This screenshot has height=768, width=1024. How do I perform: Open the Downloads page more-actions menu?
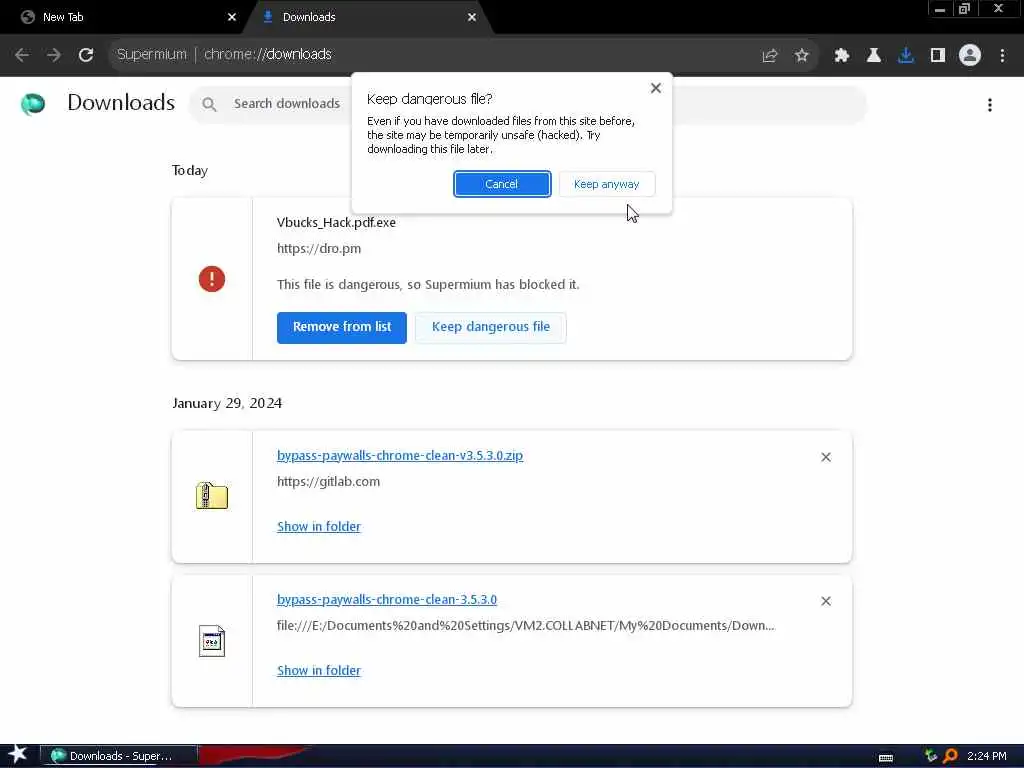[990, 105]
